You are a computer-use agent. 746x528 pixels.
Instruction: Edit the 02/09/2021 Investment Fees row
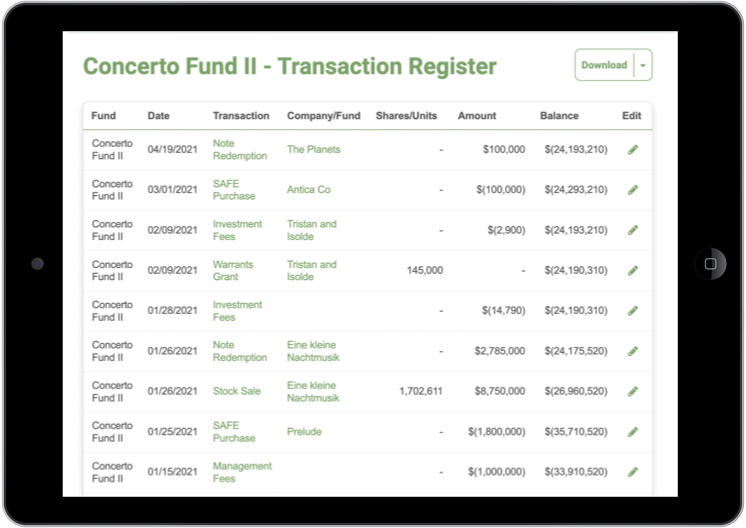click(x=632, y=230)
